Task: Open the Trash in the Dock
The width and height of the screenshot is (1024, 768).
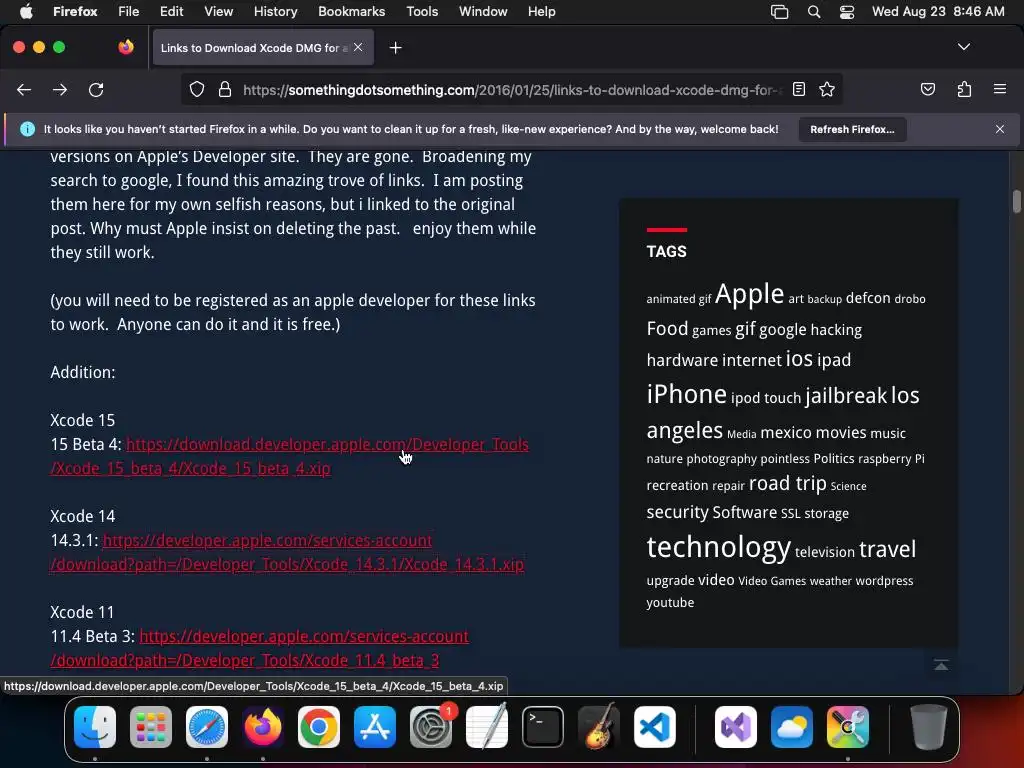Action: (928, 726)
